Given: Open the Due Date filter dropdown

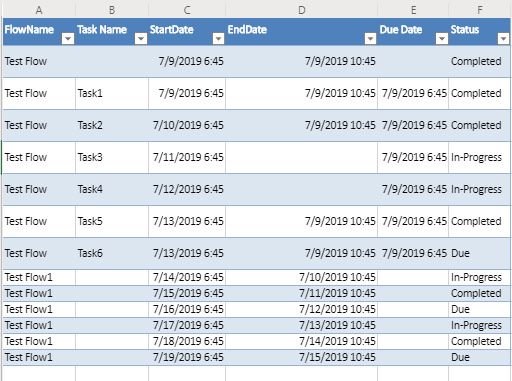Looking at the screenshot, I should click(x=442, y=39).
